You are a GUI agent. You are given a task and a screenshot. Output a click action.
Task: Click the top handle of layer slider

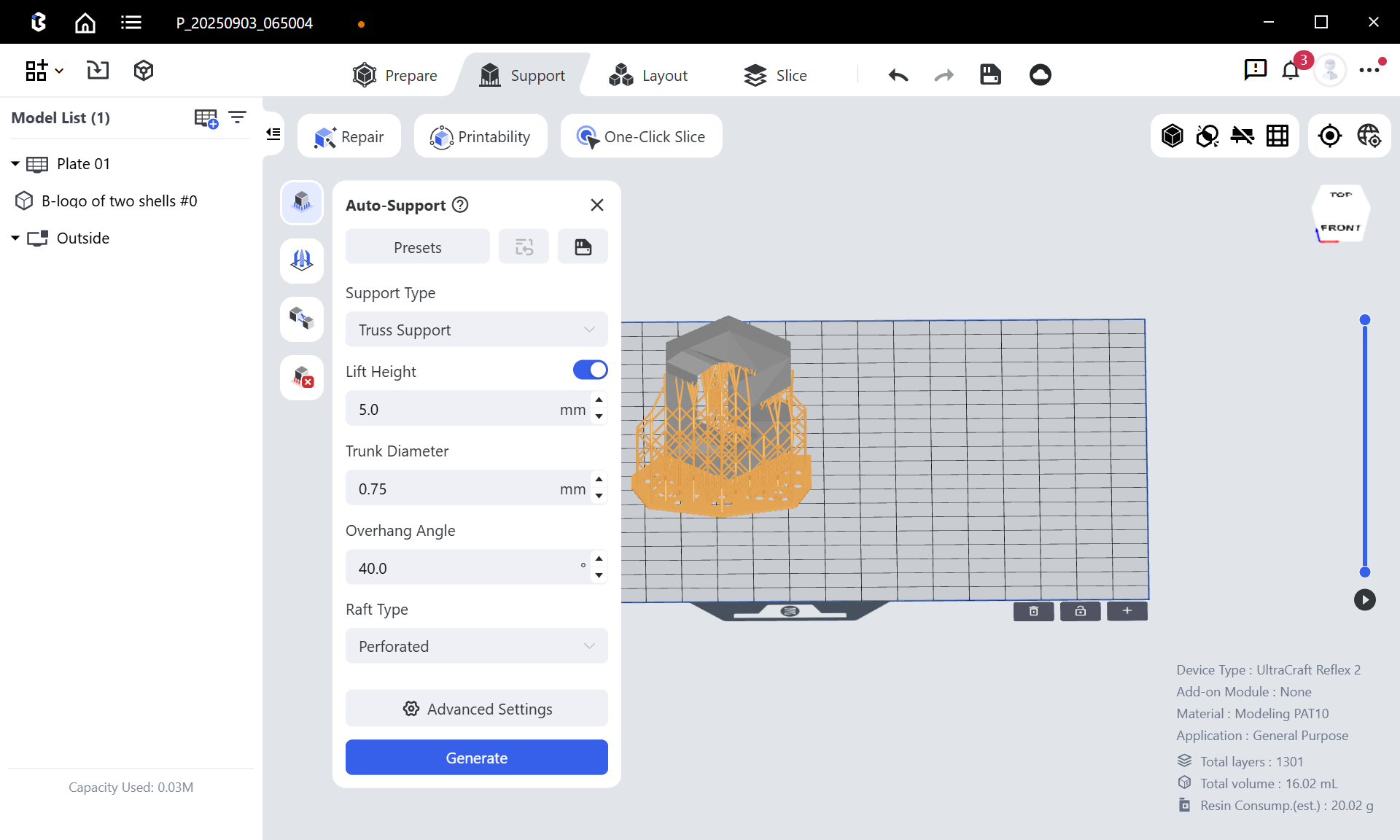1365,320
